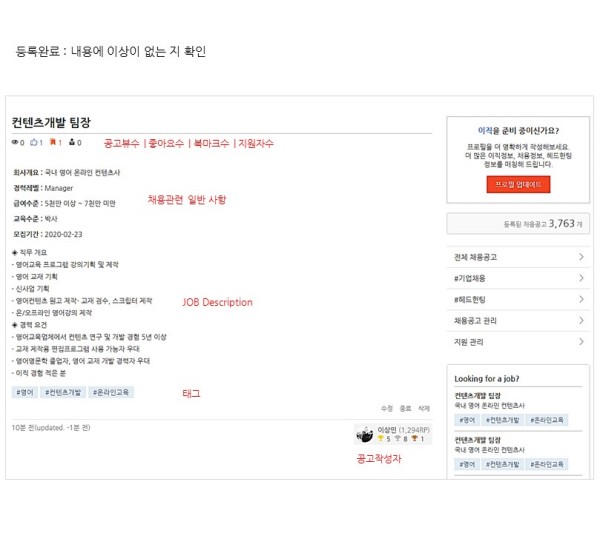The image size is (600, 533).
Task: Click the applicant count person icon
Action: click(x=72, y=143)
